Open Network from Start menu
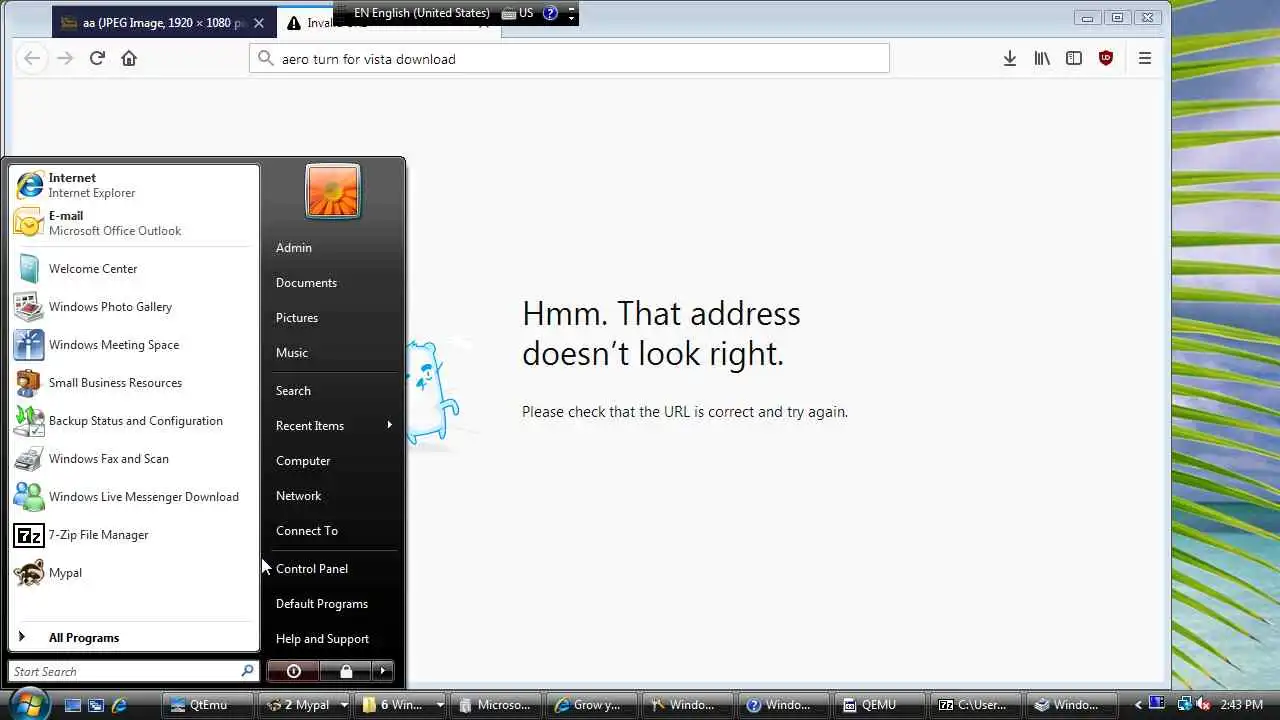 (334, 496)
